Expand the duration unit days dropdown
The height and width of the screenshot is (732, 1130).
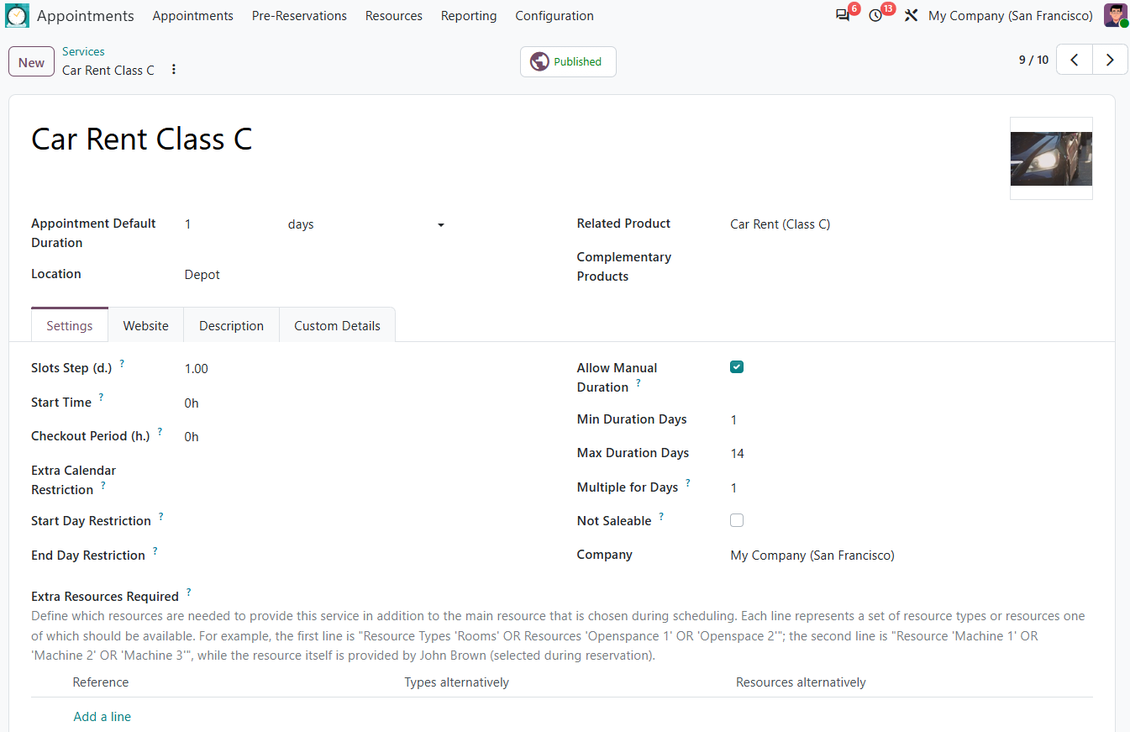click(x=366, y=225)
